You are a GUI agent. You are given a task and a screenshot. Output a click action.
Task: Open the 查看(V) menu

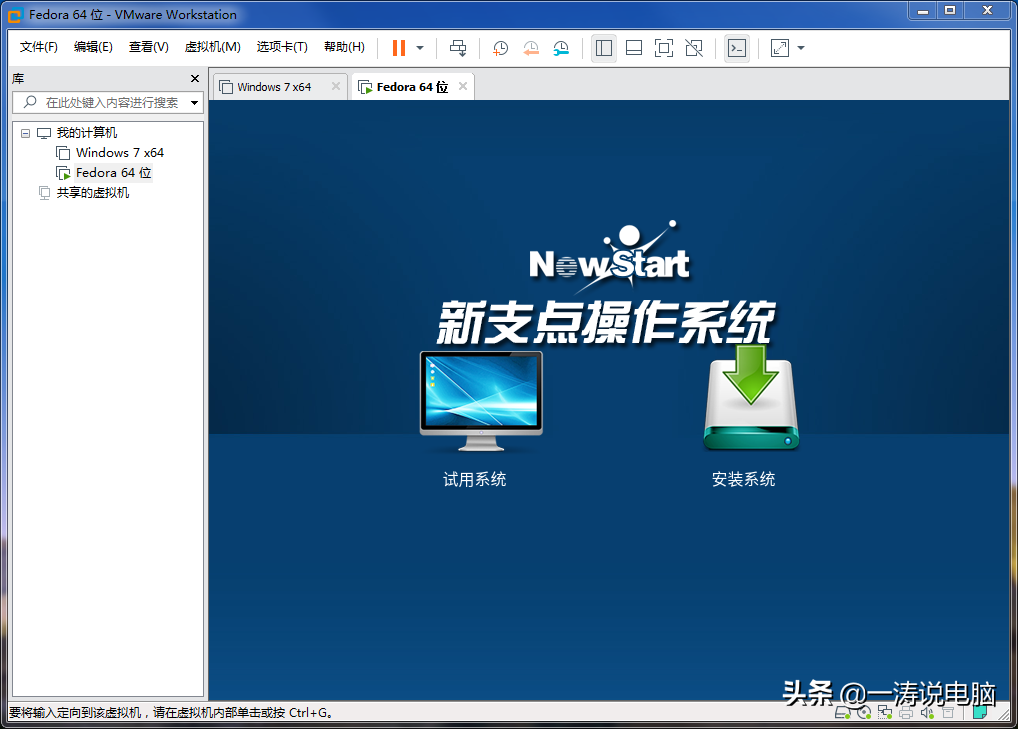149,47
